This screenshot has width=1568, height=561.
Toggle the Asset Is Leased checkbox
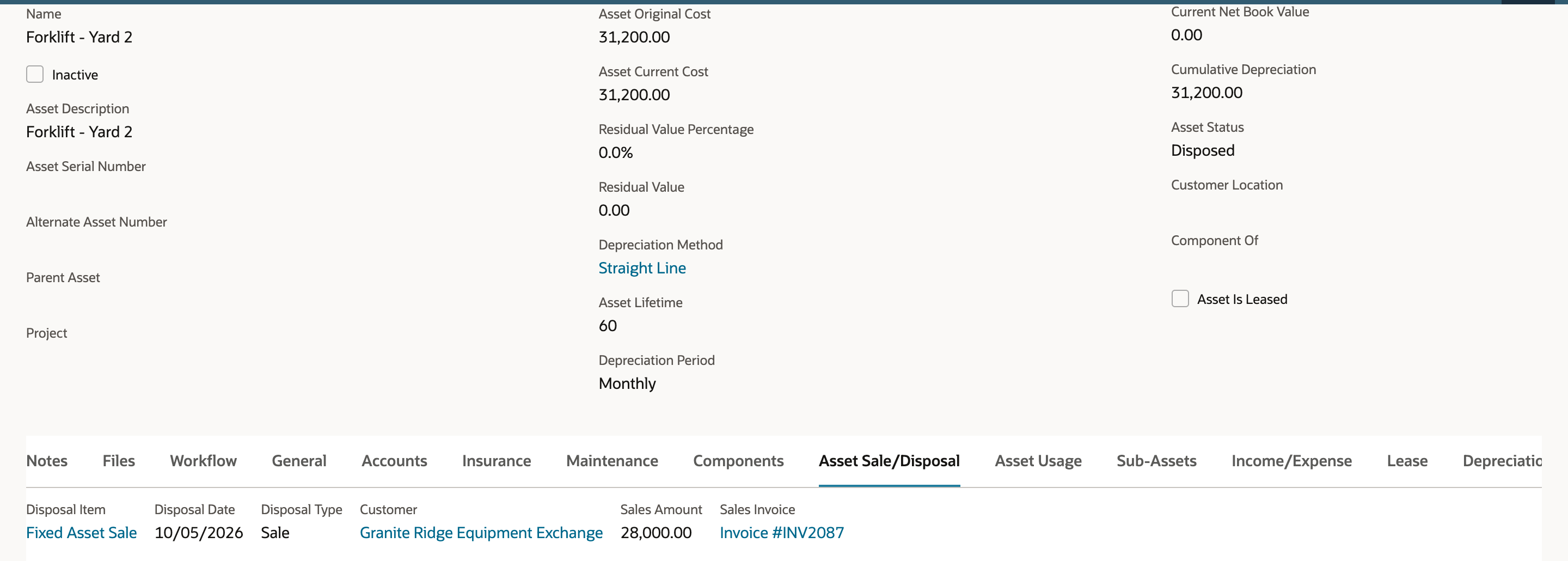[1180, 298]
